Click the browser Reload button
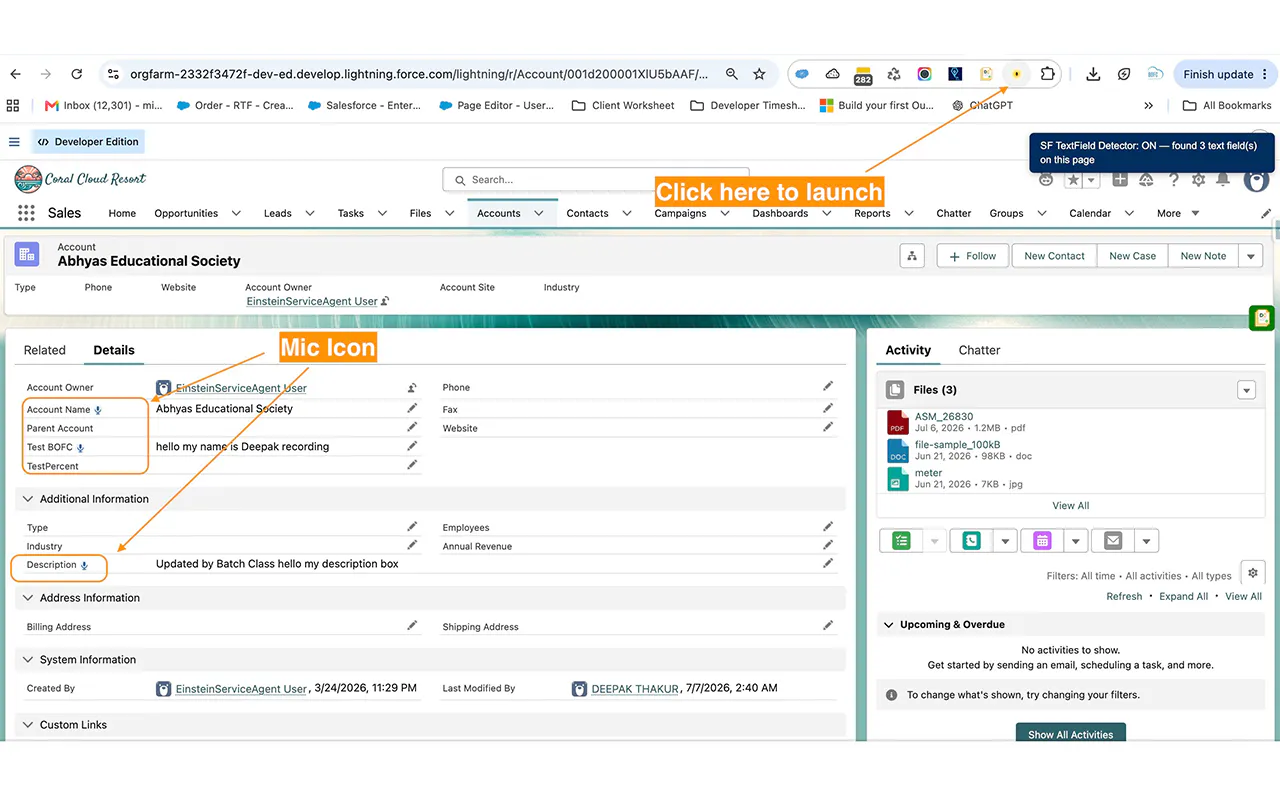This screenshot has width=1280, height=800. (x=76, y=74)
